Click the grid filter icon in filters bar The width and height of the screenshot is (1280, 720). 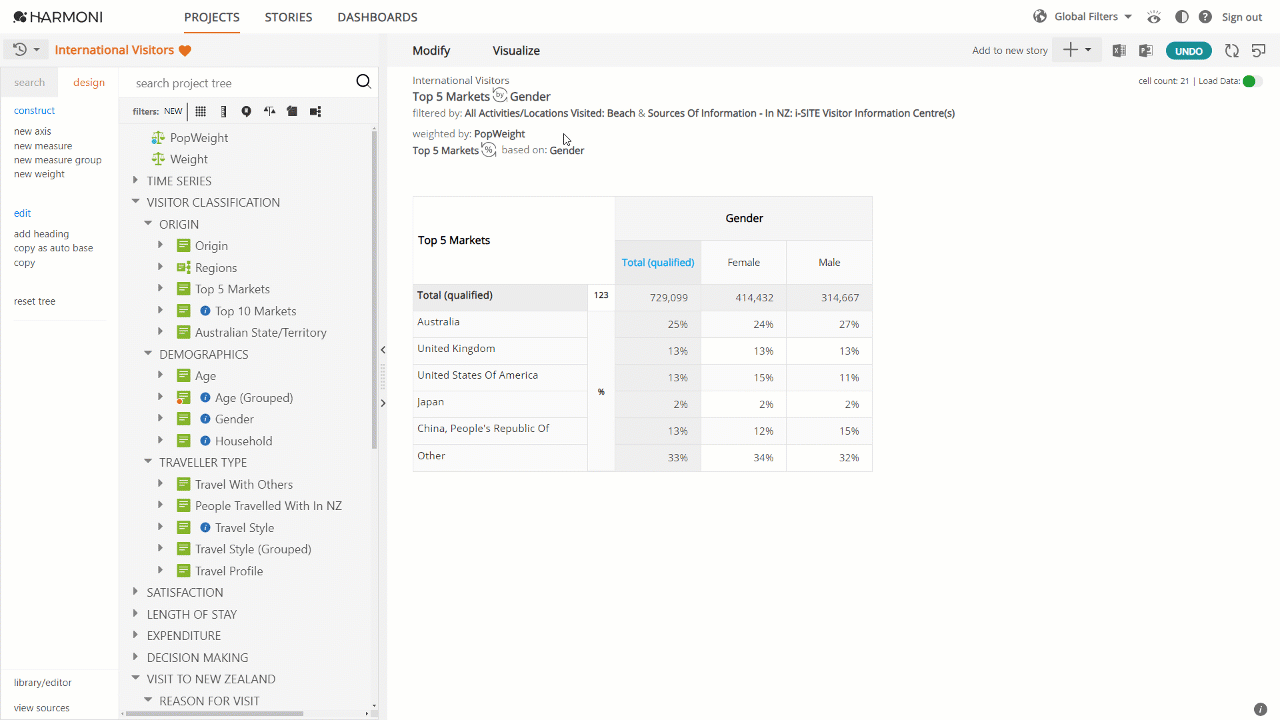click(201, 112)
